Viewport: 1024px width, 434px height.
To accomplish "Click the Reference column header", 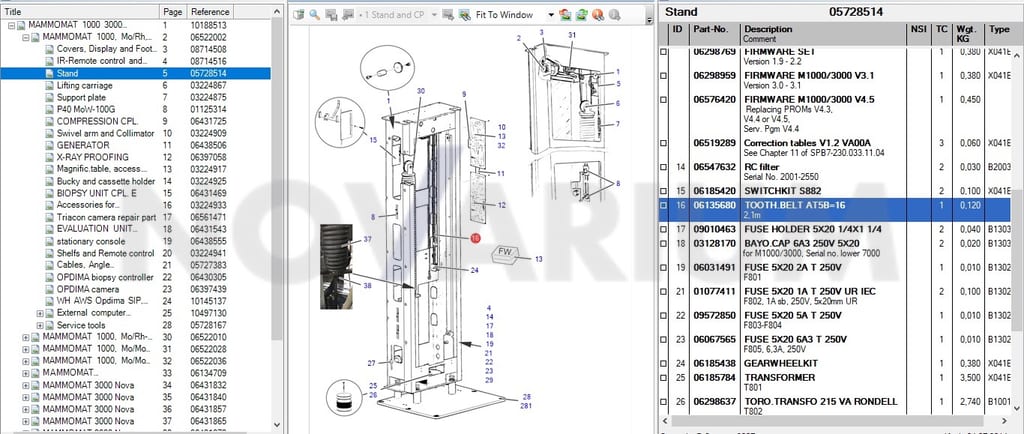I will [x=210, y=12].
